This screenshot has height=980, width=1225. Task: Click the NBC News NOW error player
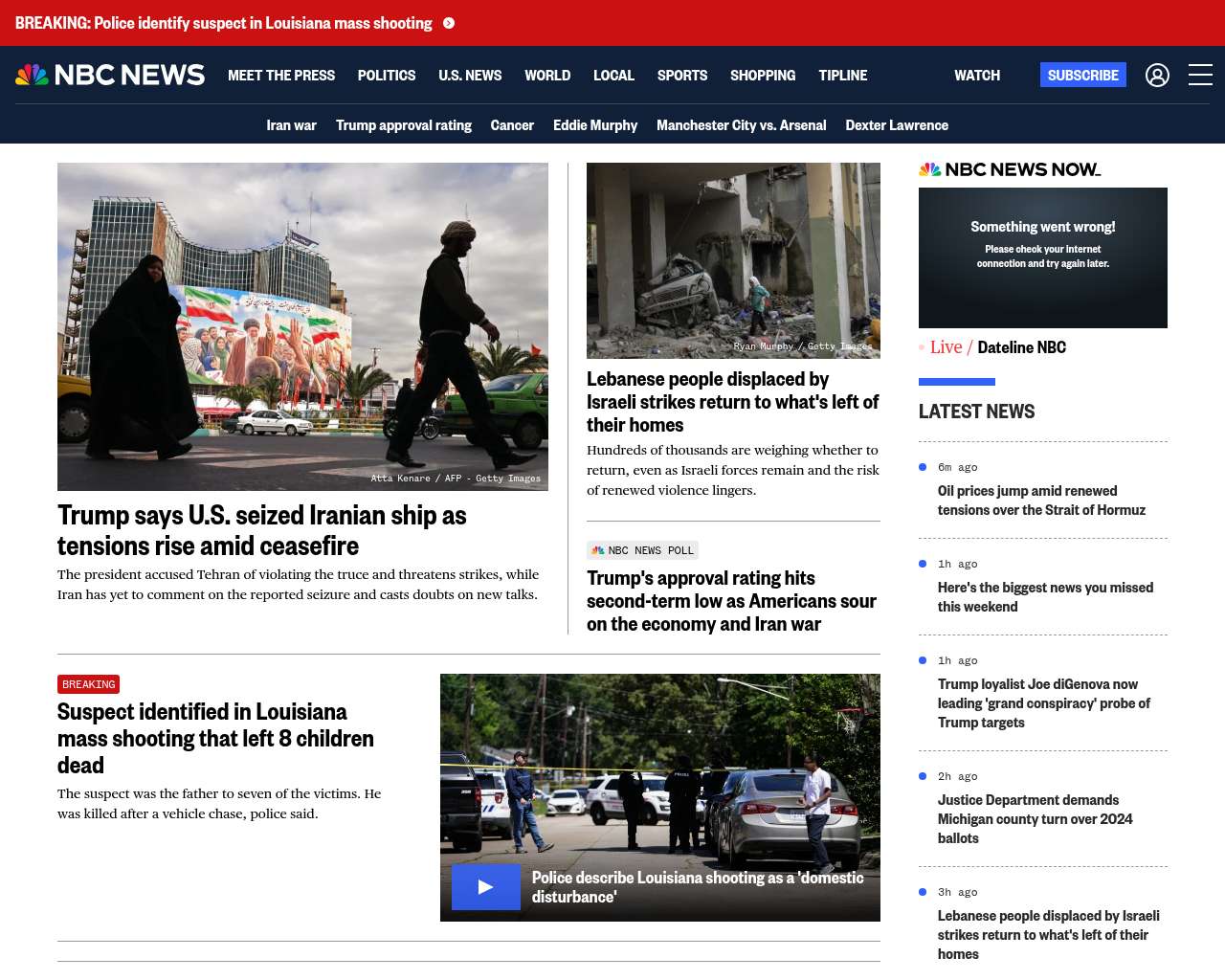(x=1043, y=257)
